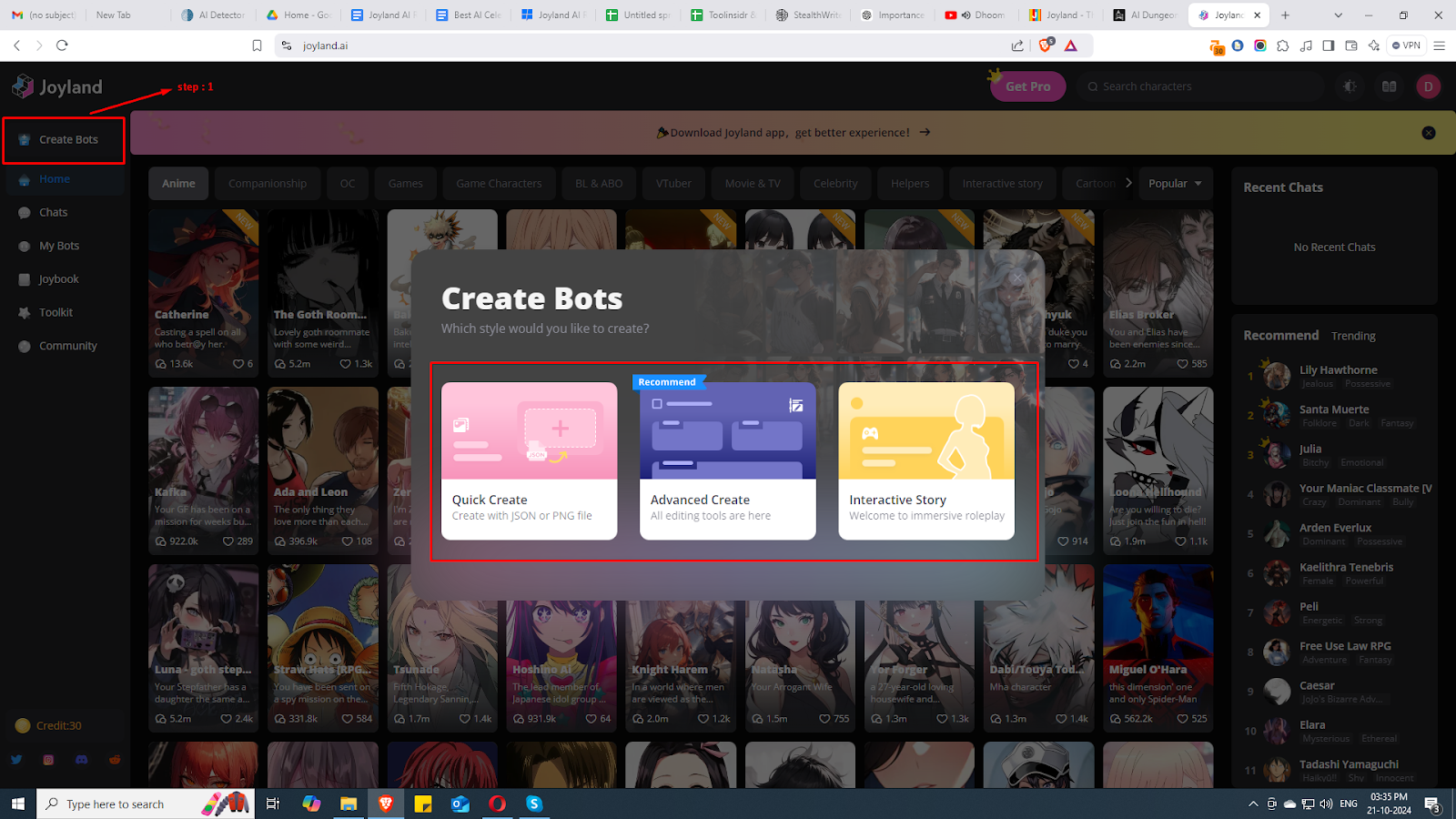Image resolution: width=1456 pixels, height=819 pixels.
Task: Select the Games category tab
Action: [406, 183]
